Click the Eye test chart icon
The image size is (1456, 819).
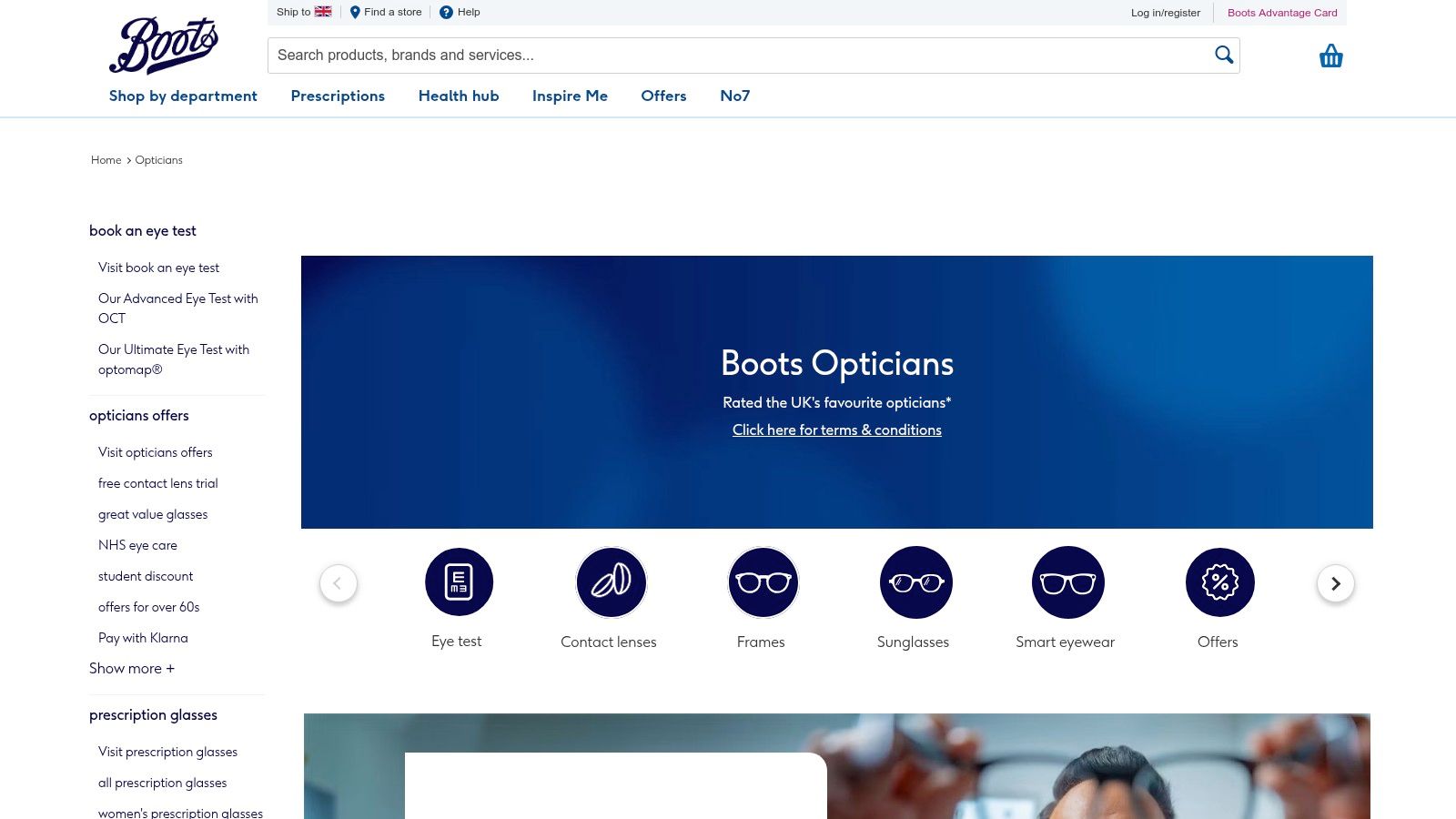(459, 582)
